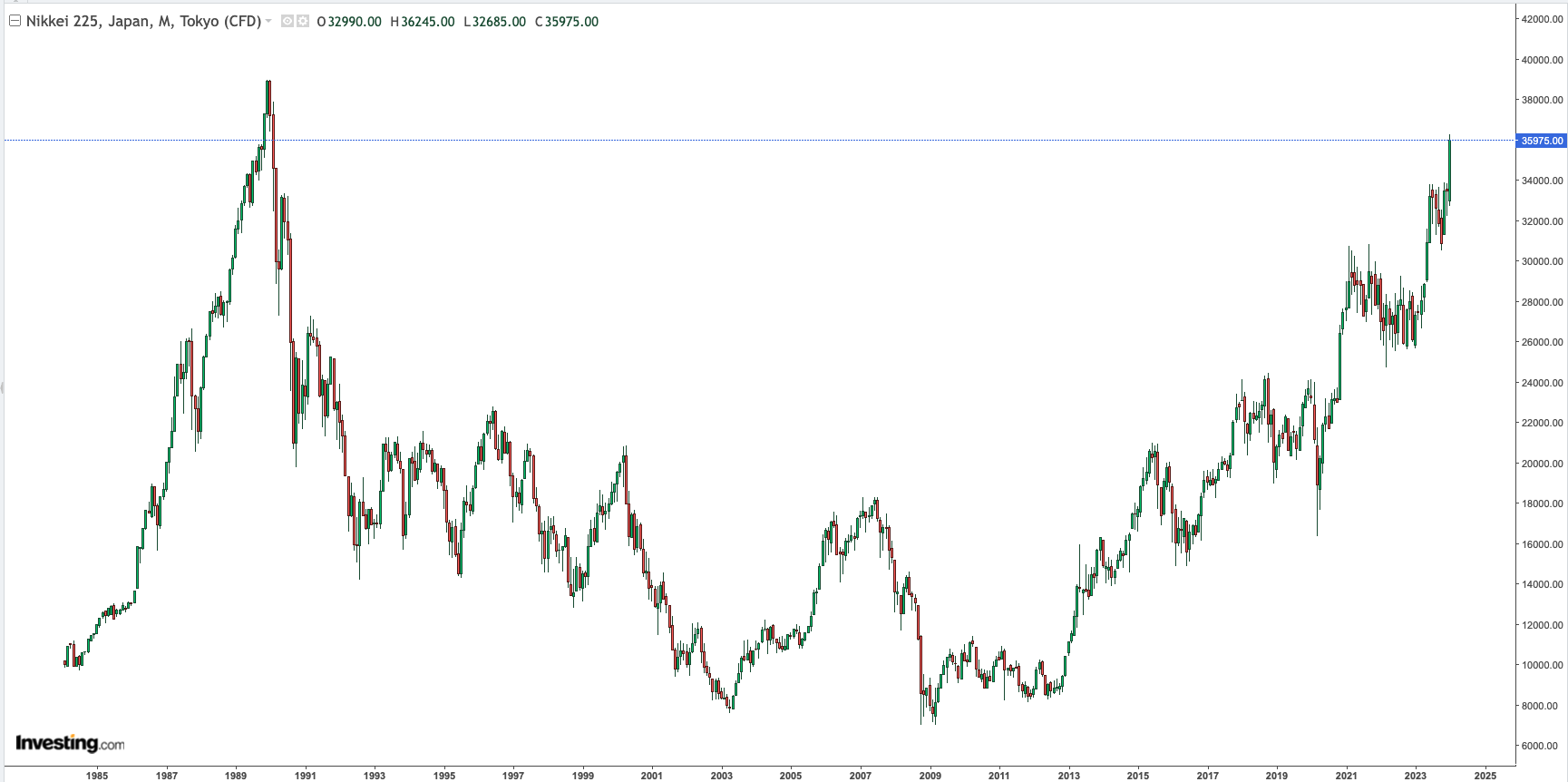Open the dropdown arrow after Tokyo (CFD)

(x=268, y=21)
